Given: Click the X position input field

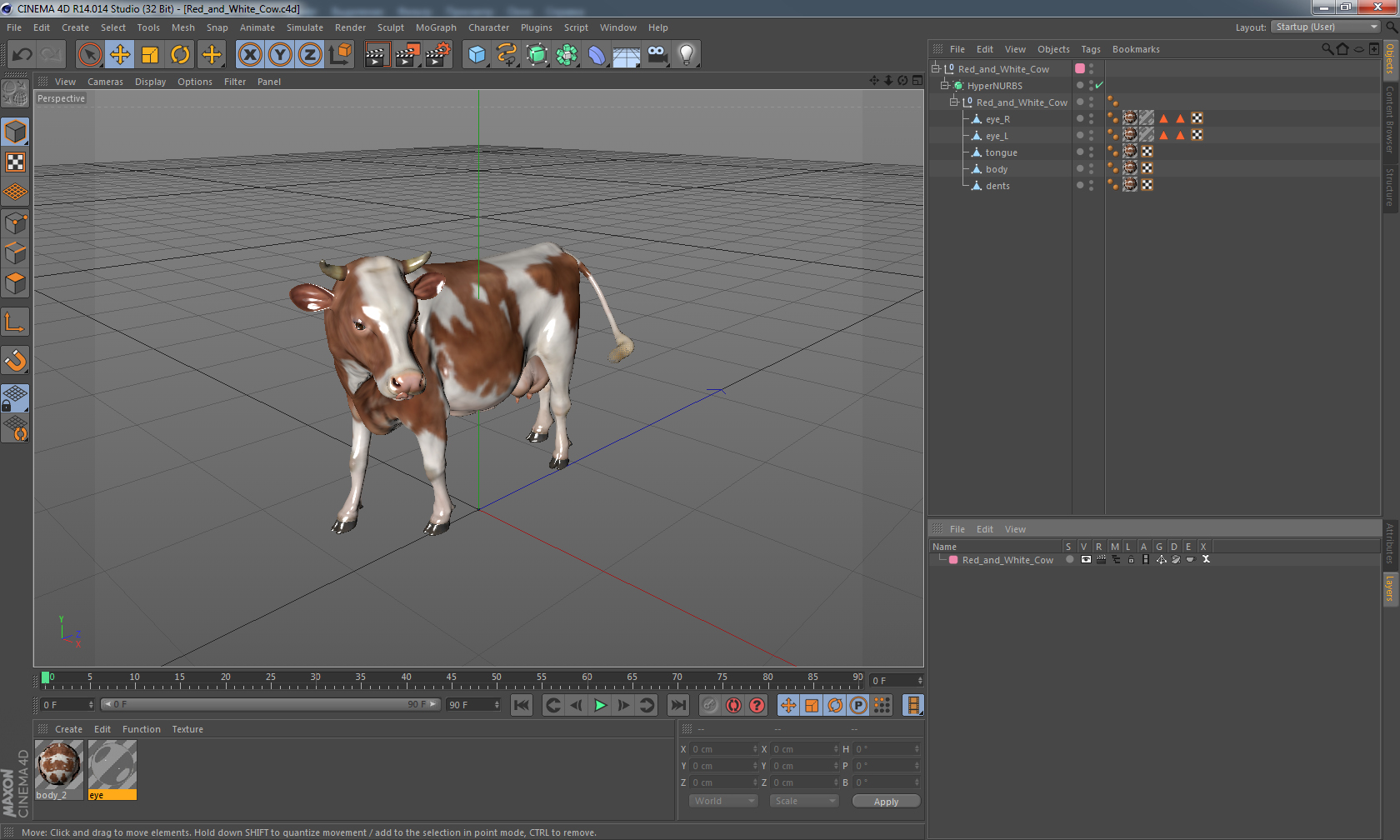Looking at the screenshot, I should [725, 749].
